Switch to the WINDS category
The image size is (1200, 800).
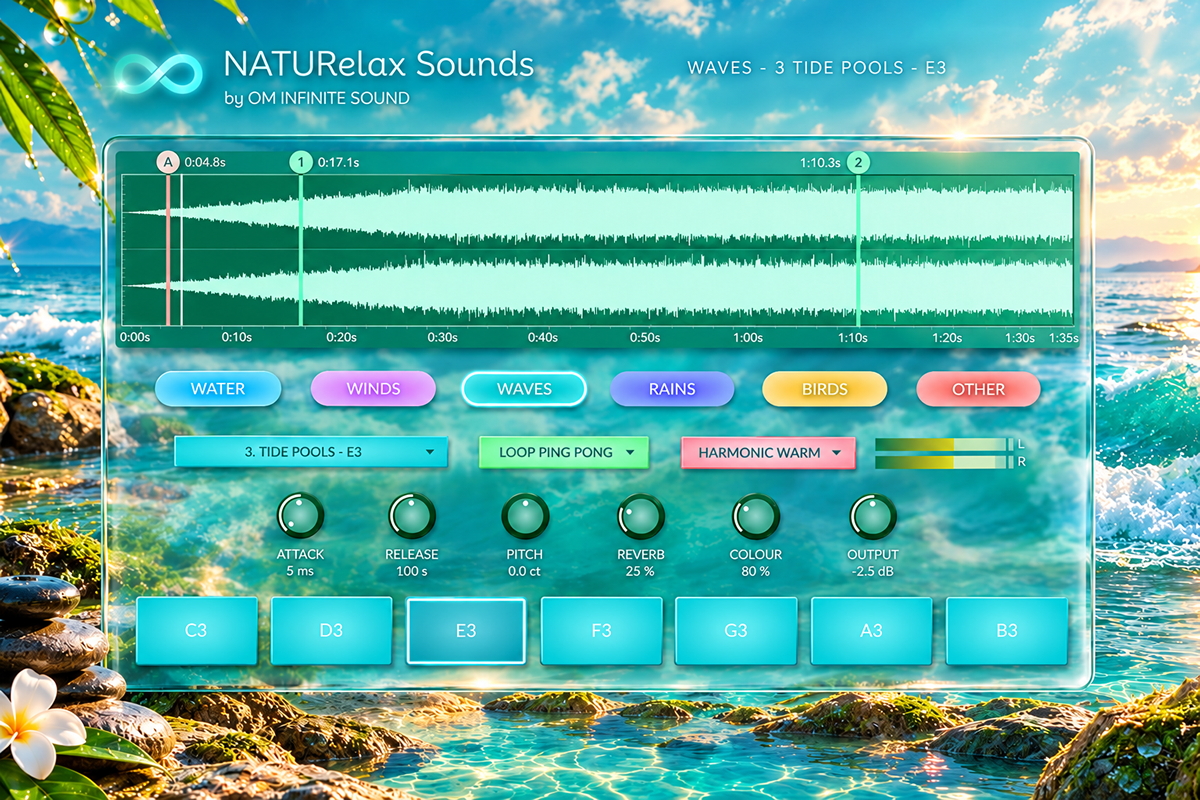[x=373, y=389]
